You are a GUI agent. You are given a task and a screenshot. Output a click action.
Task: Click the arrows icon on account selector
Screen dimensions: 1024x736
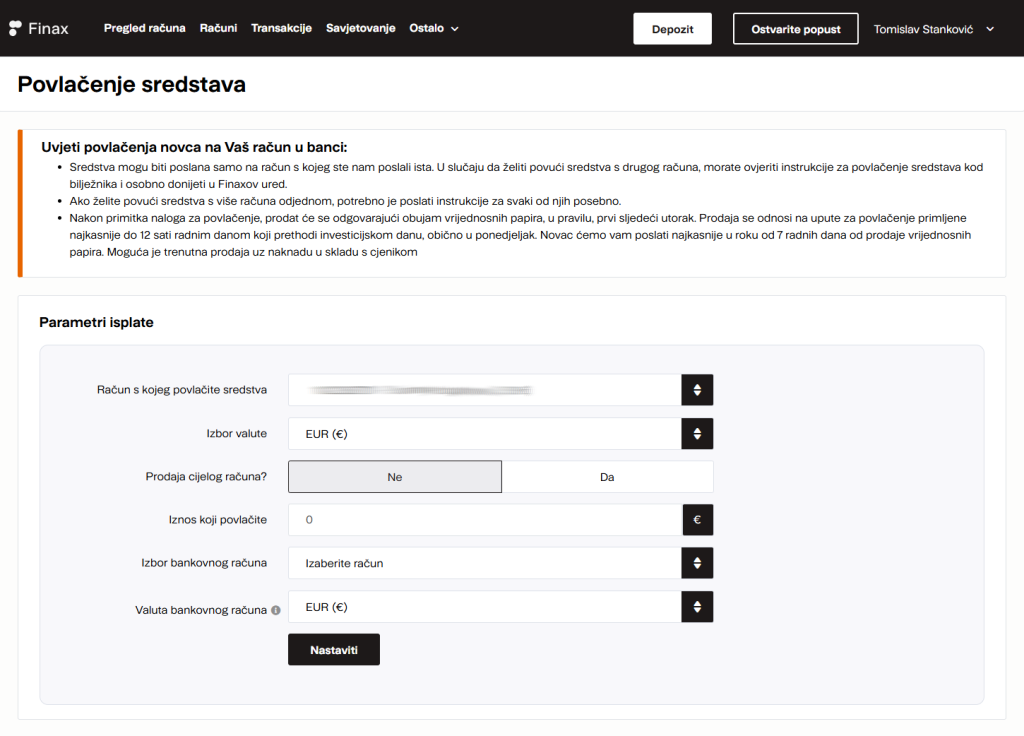697,390
